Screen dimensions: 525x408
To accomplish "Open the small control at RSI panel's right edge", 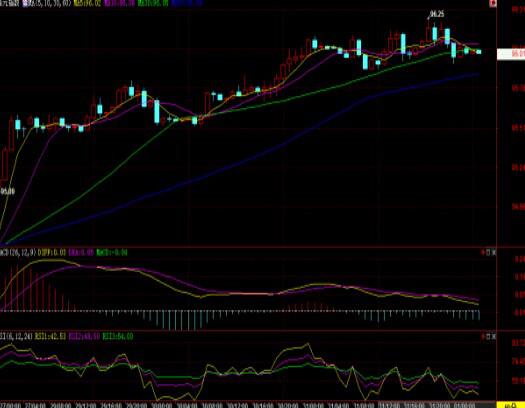I will (x=489, y=336).
